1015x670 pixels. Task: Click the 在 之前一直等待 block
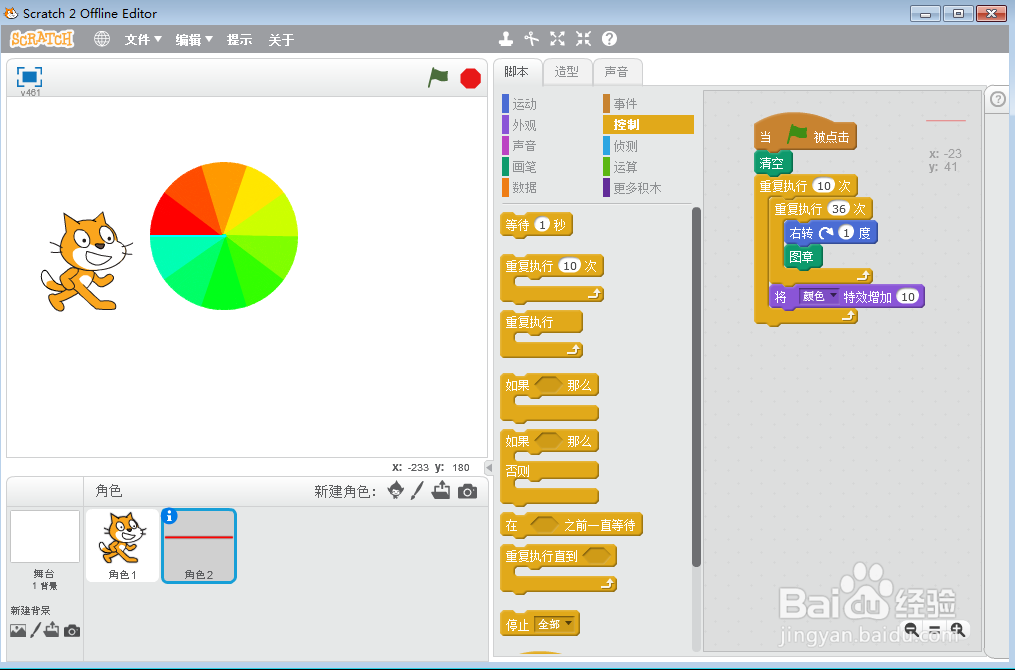click(x=572, y=524)
